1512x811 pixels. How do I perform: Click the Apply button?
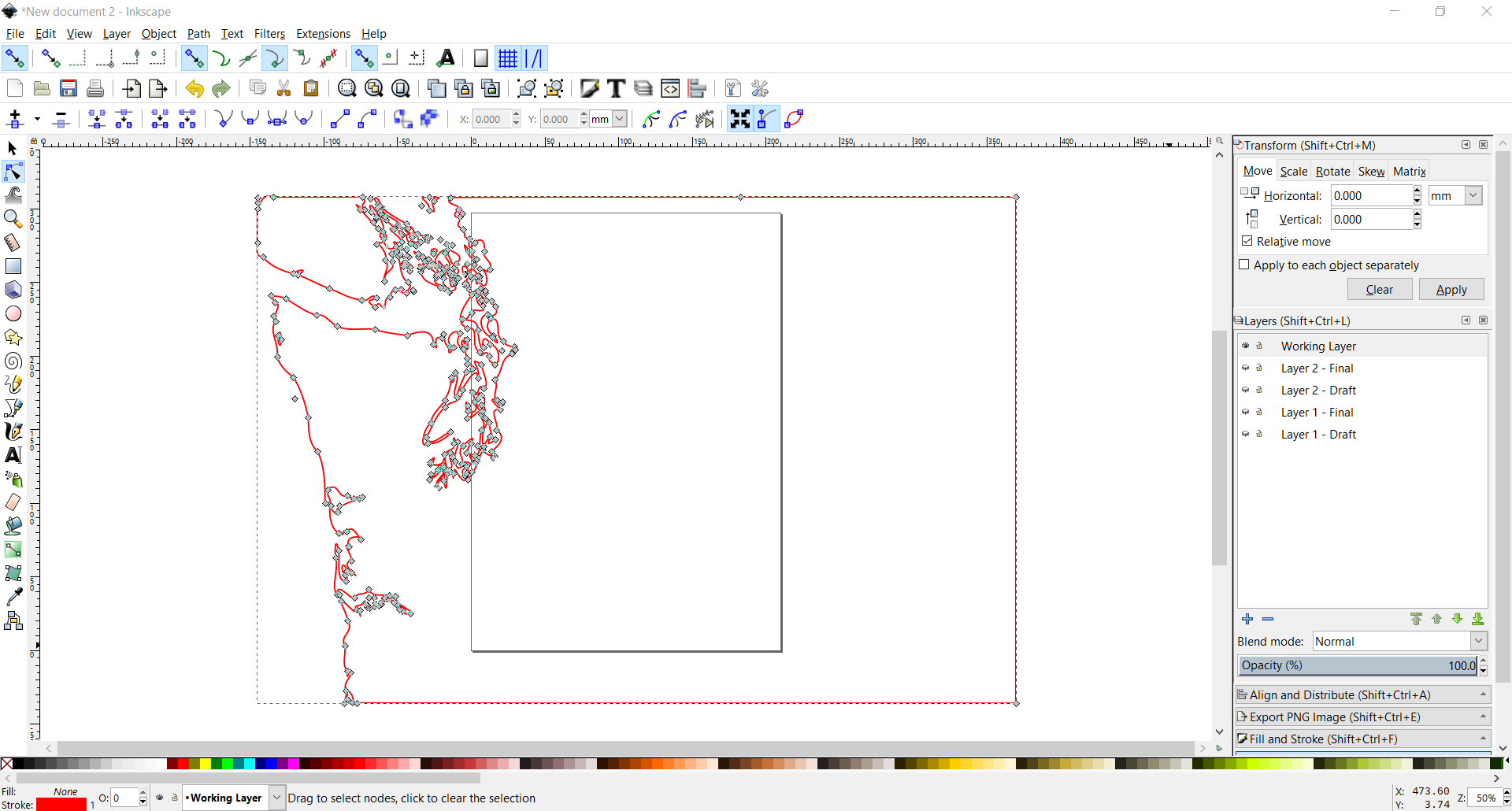(x=1451, y=289)
